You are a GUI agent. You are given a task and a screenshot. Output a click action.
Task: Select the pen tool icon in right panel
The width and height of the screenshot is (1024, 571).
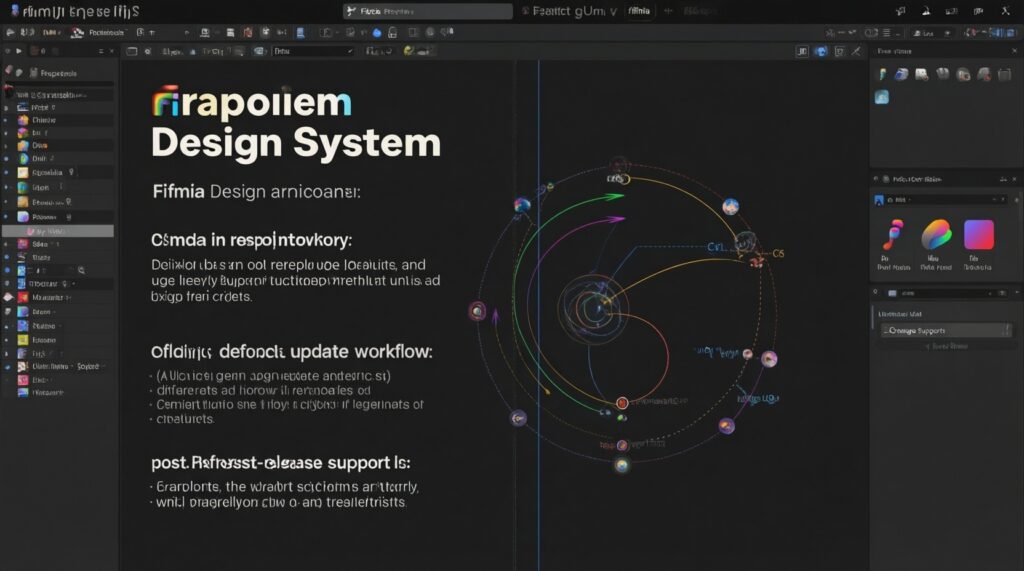click(x=882, y=74)
